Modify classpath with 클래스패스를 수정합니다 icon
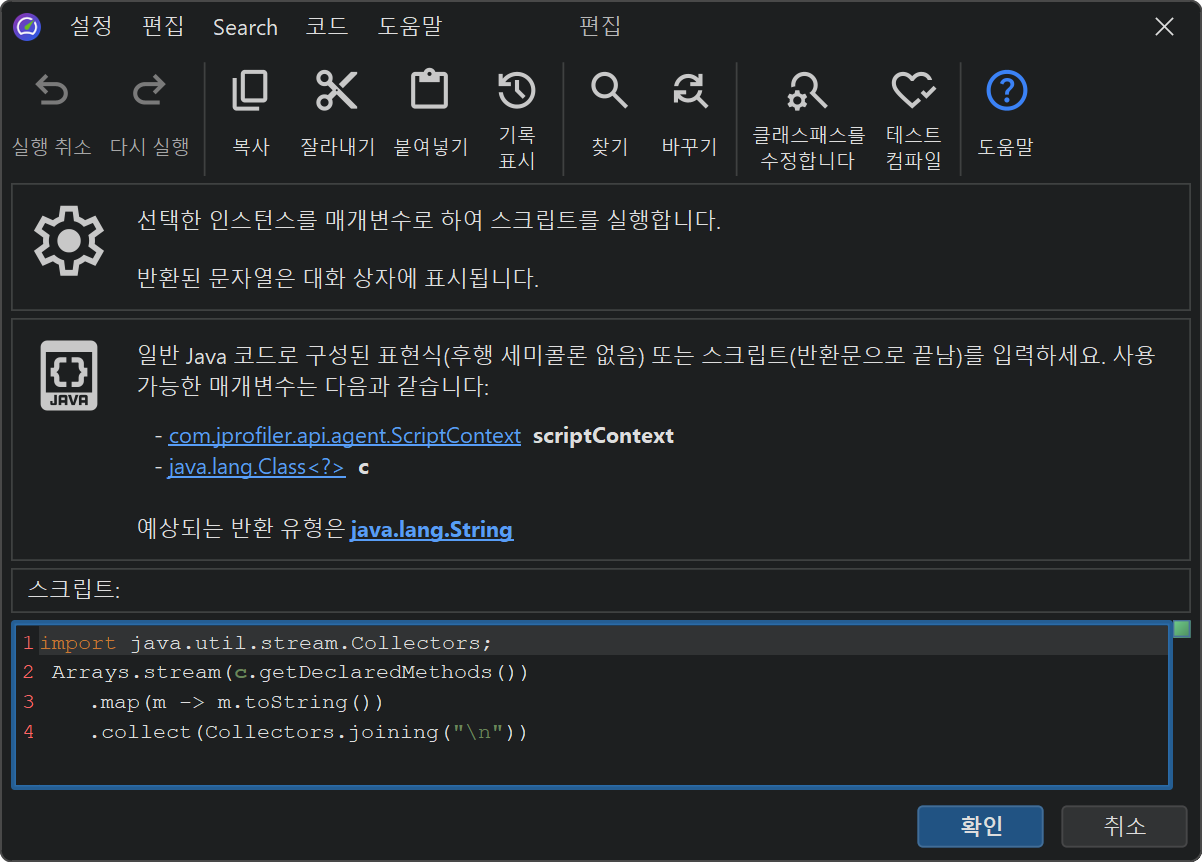Image resolution: width=1202 pixels, height=862 pixels. pyautogui.click(x=808, y=91)
